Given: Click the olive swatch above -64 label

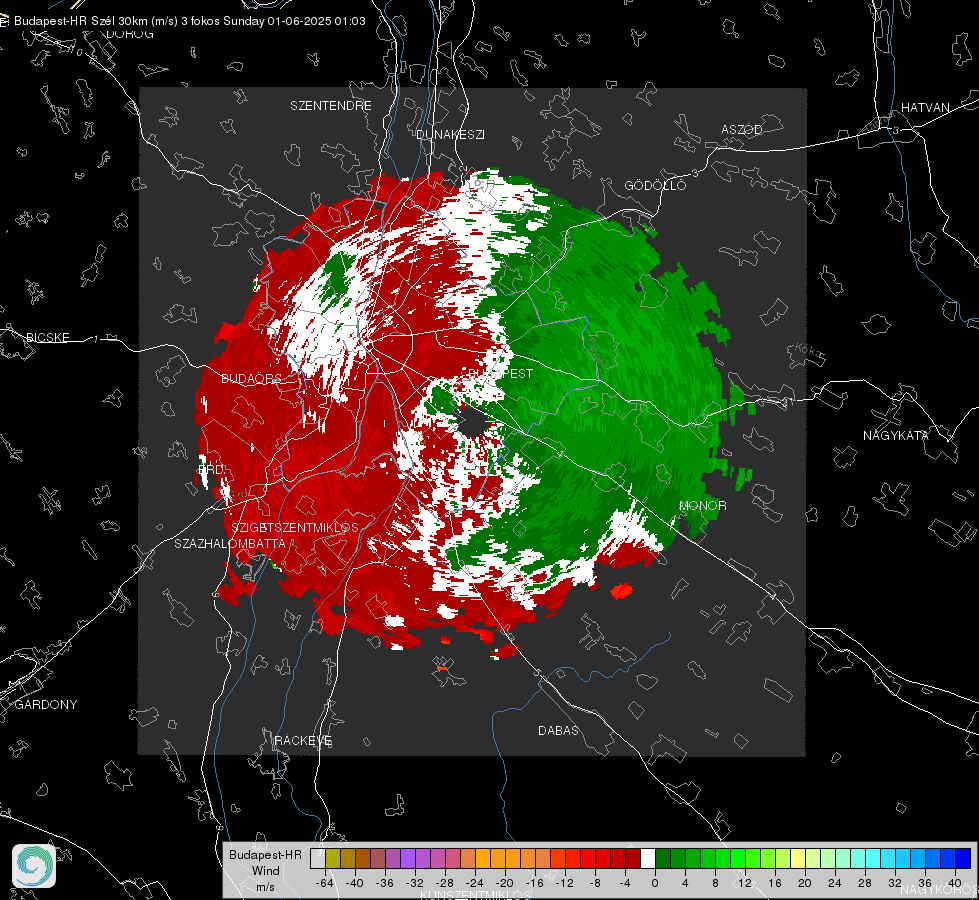Looking at the screenshot, I should coord(332,859).
